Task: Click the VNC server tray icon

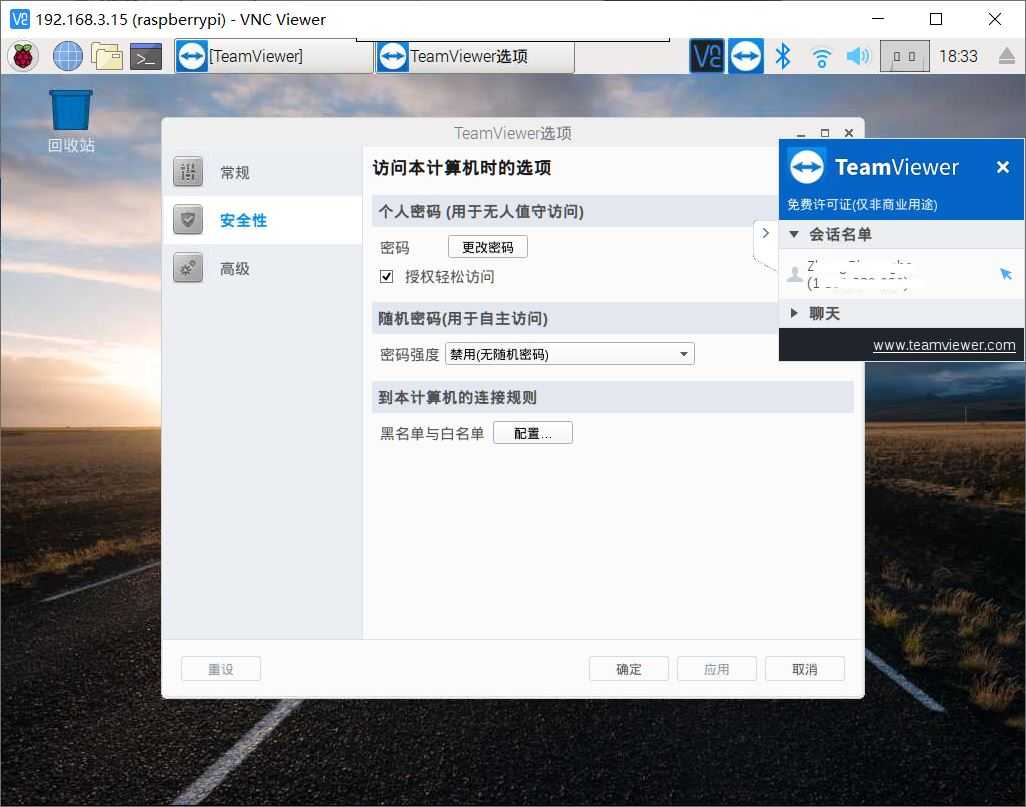Action: 707,56
